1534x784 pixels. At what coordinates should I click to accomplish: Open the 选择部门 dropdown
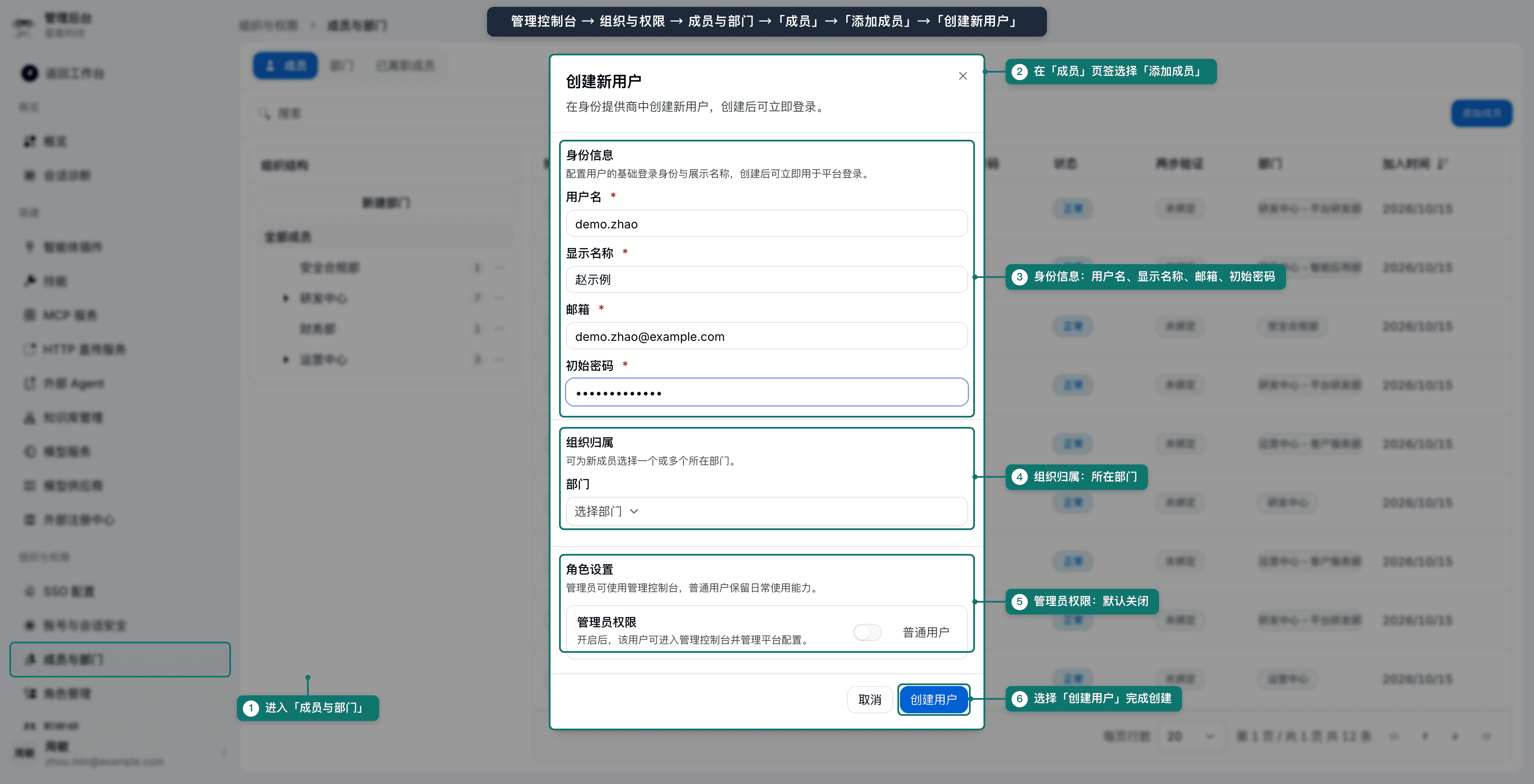767,511
